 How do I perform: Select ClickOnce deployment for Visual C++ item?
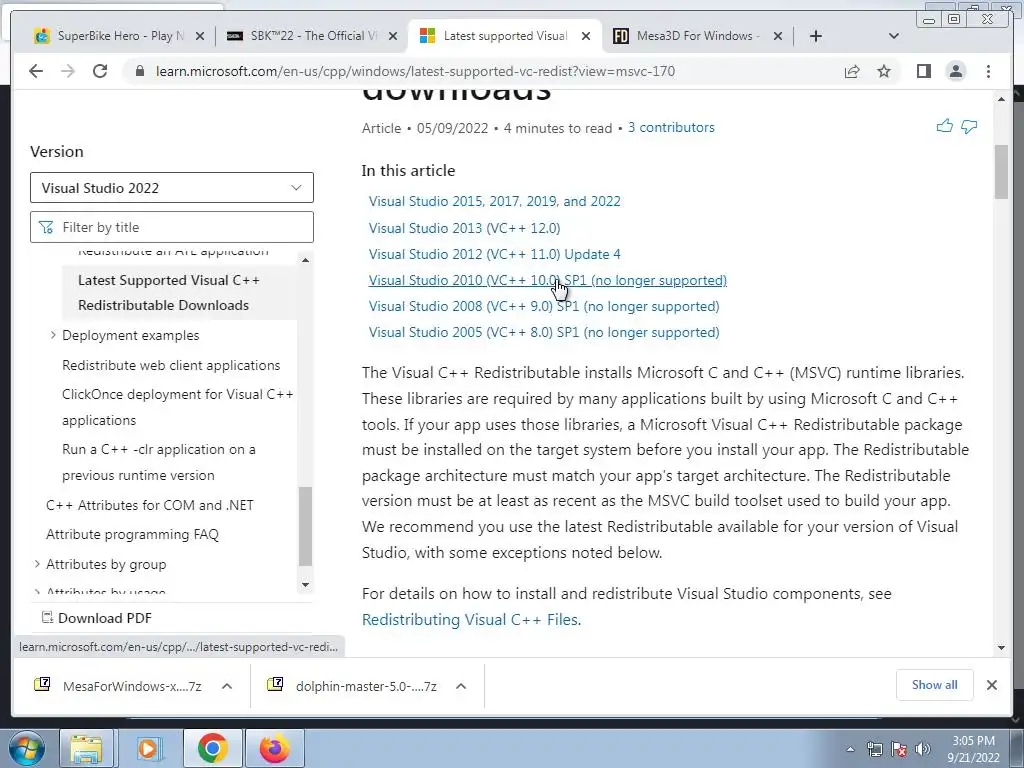[x=178, y=407]
